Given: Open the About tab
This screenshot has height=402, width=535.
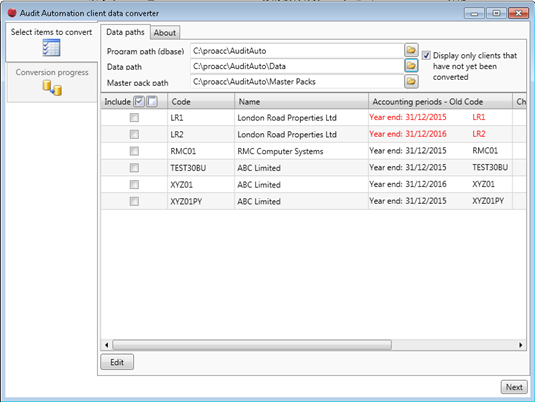Looking at the screenshot, I should (165, 33).
